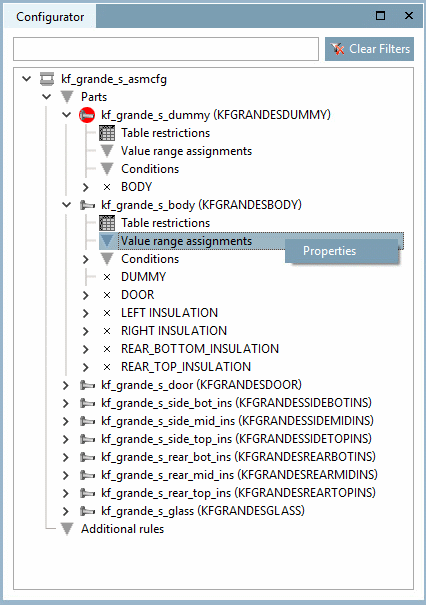Click the red kf_grande_s_dummy part icon
Image resolution: width=426 pixels, height=605 pixels.
pyautogui.click(x=87, y=115)
